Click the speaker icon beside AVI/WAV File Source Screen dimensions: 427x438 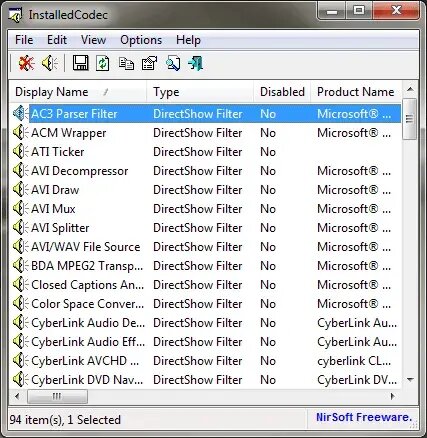21,247
